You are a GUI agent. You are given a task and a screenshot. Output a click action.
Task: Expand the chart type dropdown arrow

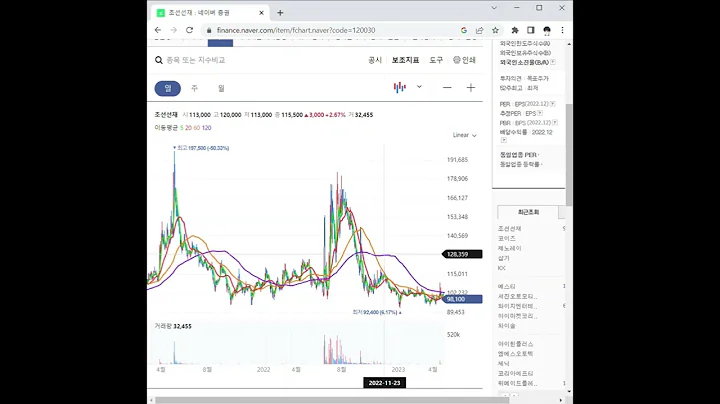(419, 87)
